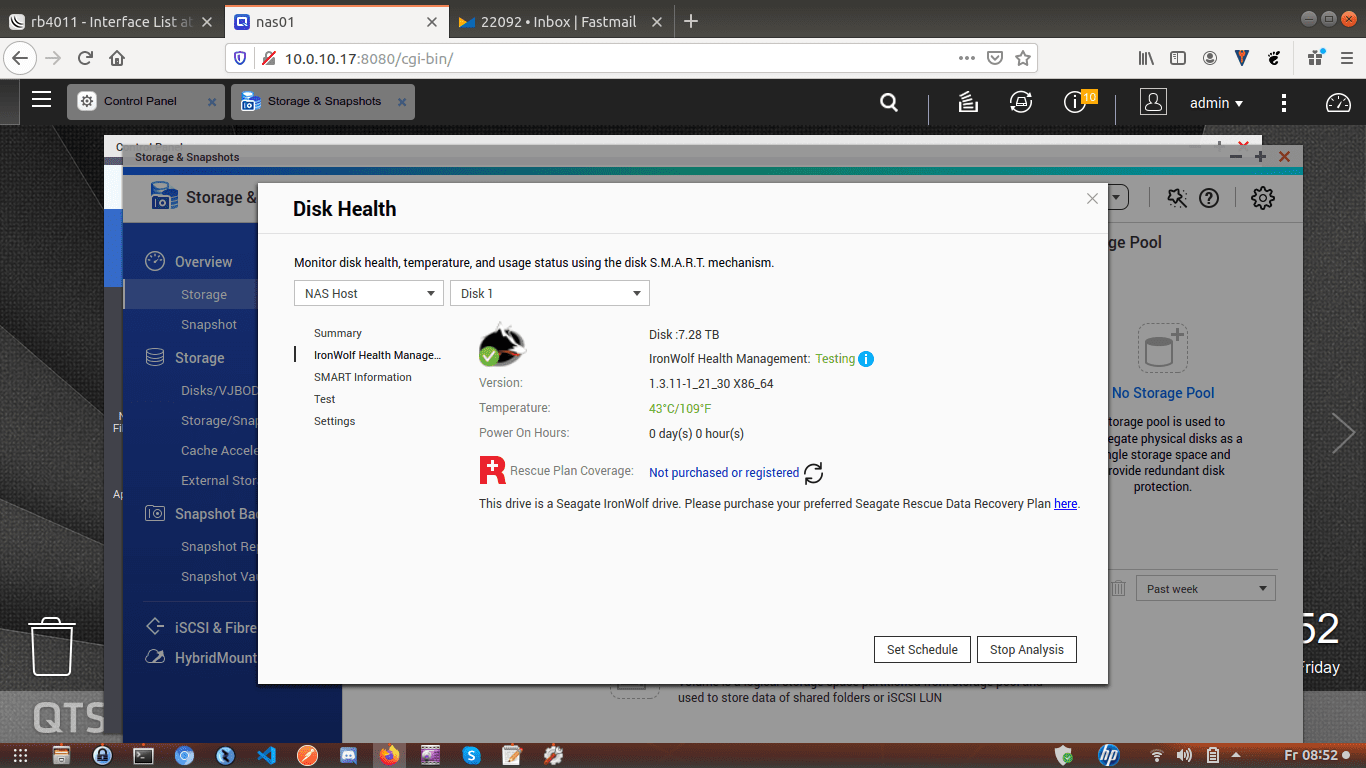The height and width of the screenshot is (768, 1366).
Task: Save page to Pocket
Action: click(x=994, y=58)
